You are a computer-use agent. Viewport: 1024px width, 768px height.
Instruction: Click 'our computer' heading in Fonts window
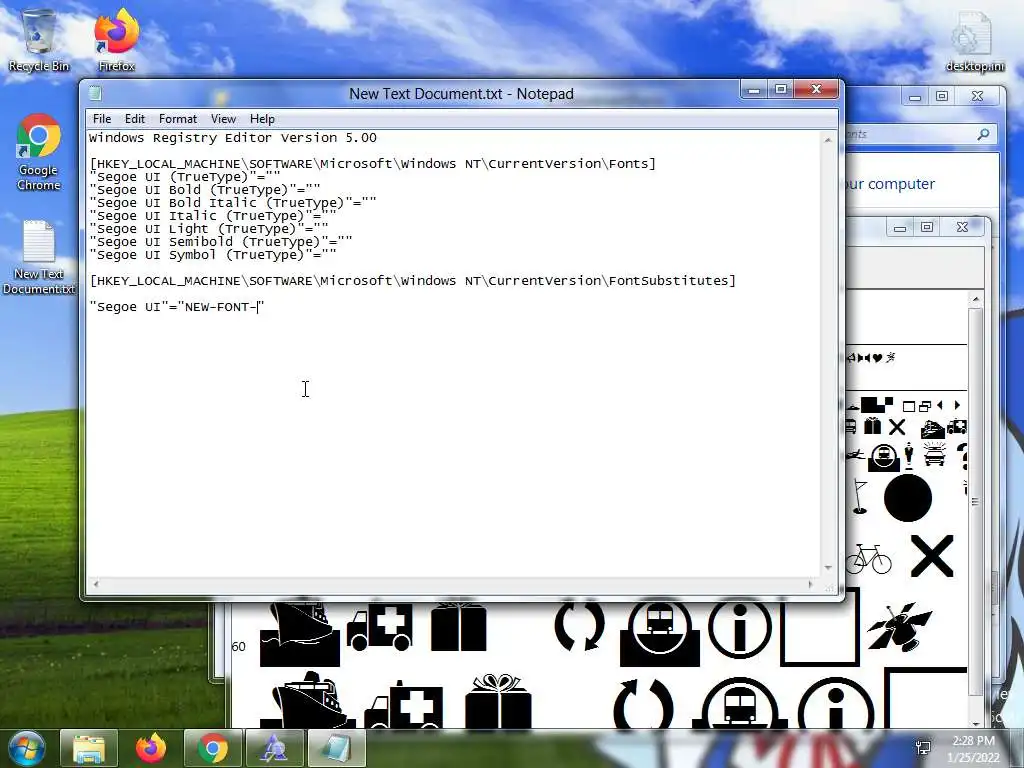[x=890, y=184]
